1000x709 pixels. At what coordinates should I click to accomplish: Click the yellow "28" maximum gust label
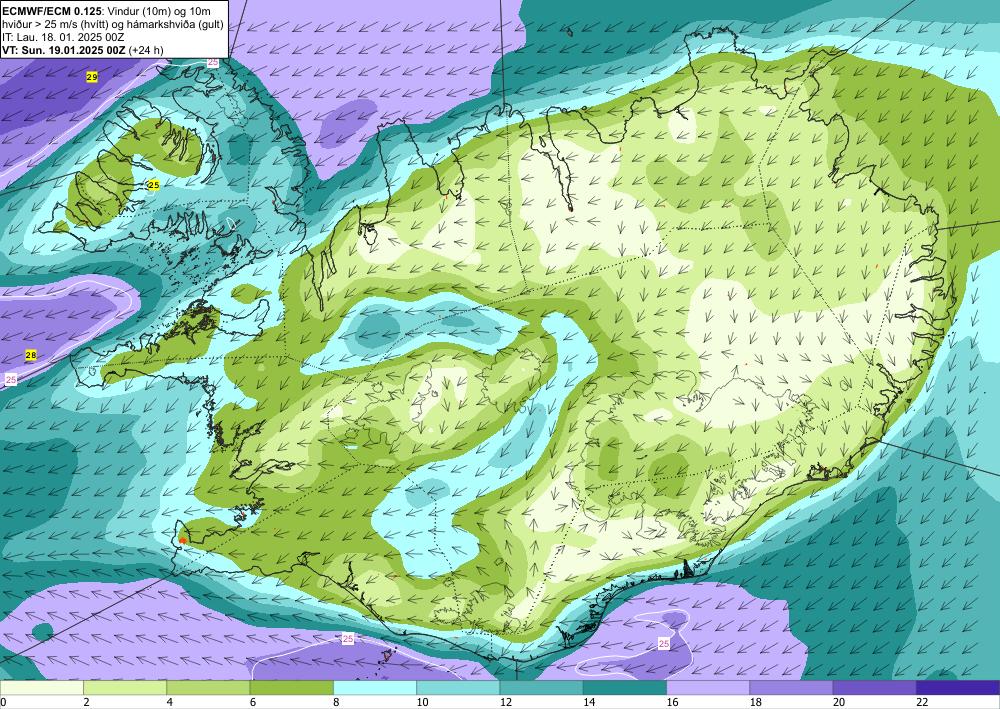(31, 355)
